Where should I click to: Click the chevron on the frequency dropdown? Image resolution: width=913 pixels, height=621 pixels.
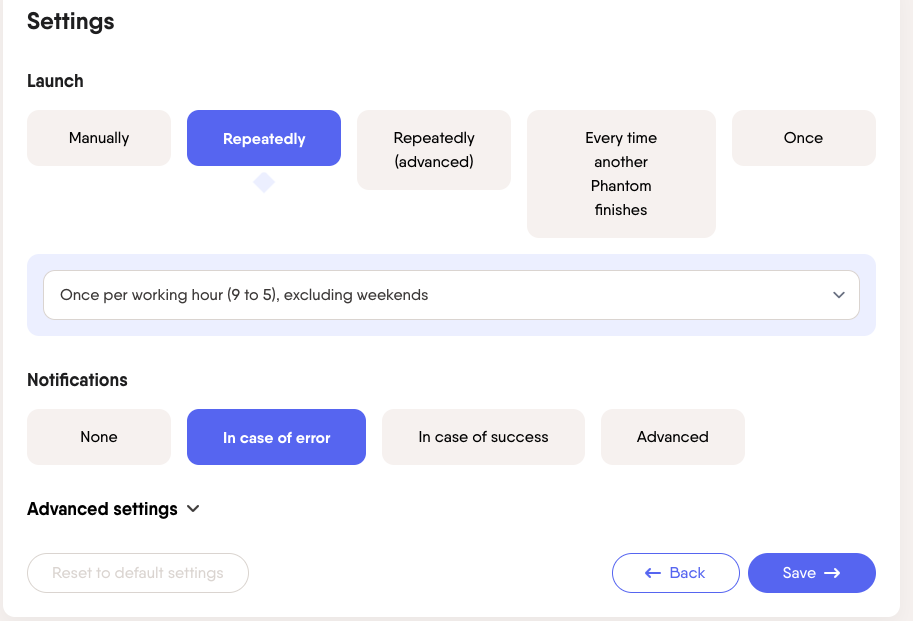[839, 295]
